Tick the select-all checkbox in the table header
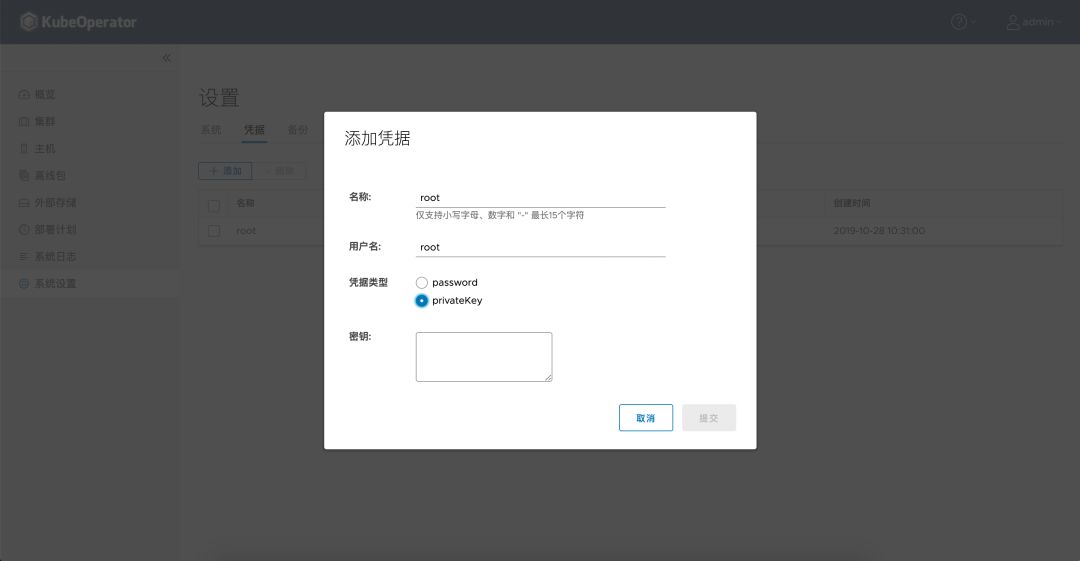Screen dimensions: 1080x561 tap(214, 205)
